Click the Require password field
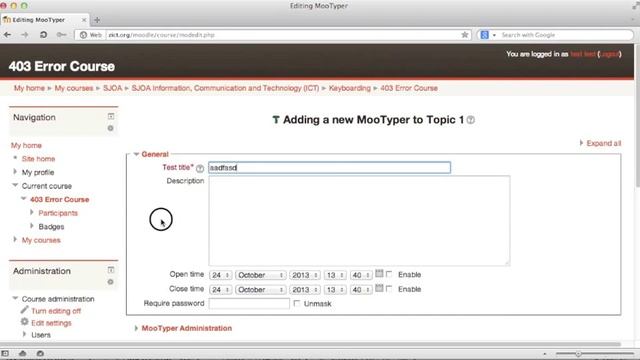This screenshot has width=640, height=360. coord(249,304)
